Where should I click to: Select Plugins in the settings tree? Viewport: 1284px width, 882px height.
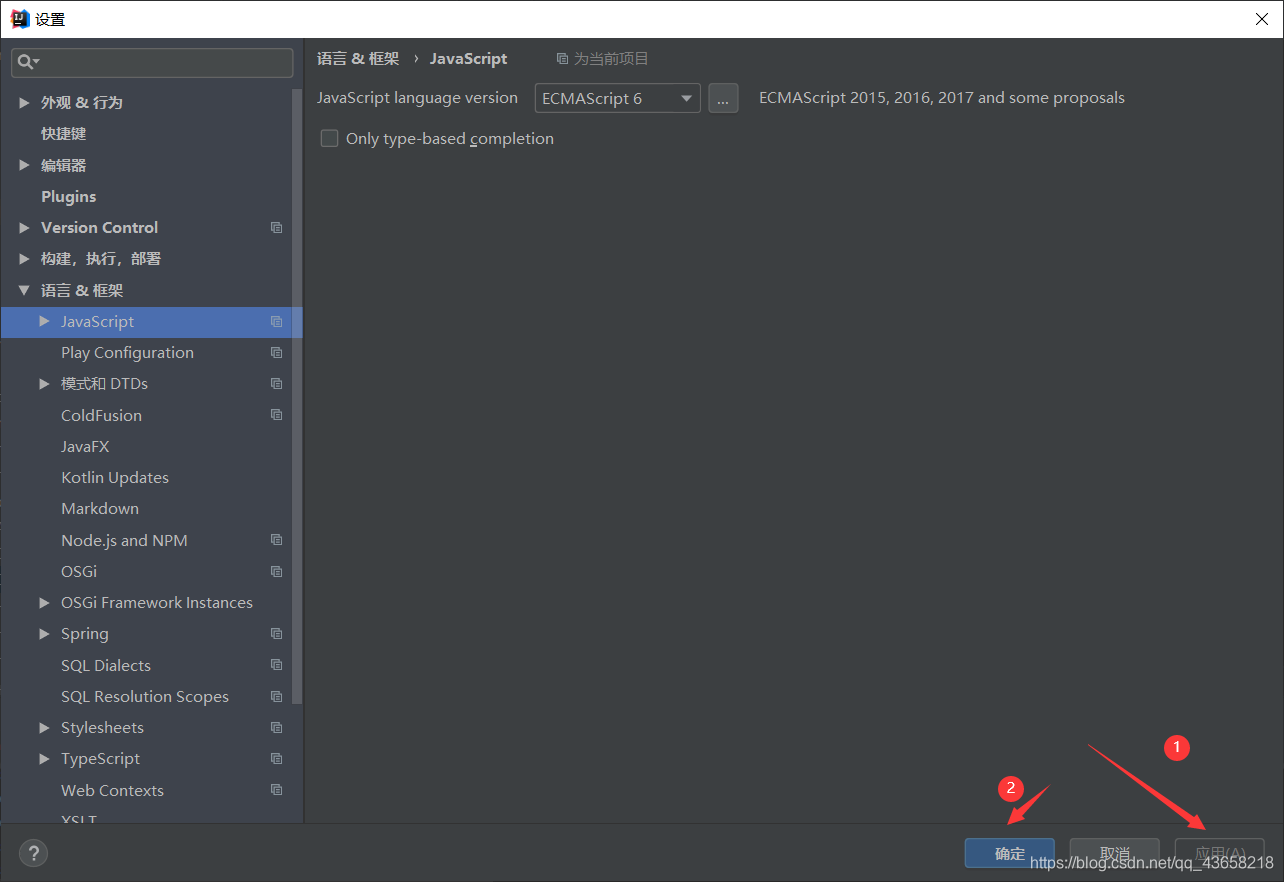tap(68, 196)
